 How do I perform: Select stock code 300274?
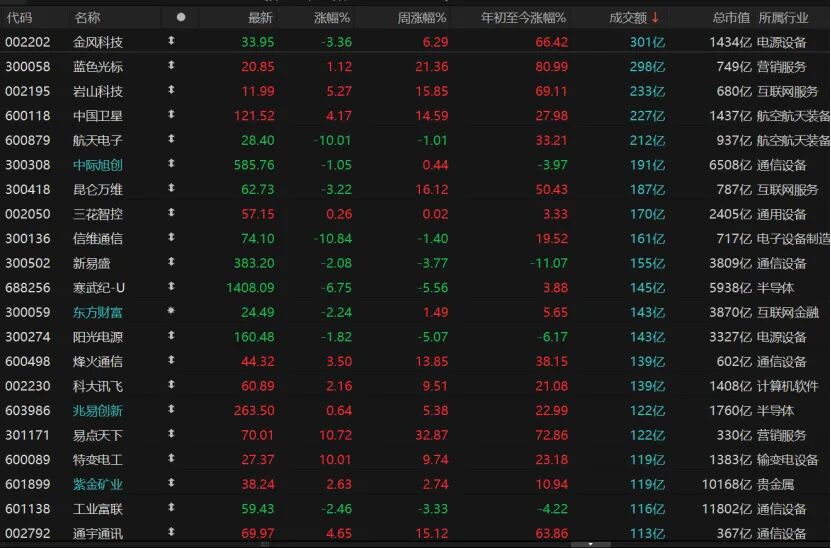tap(28, 337)
